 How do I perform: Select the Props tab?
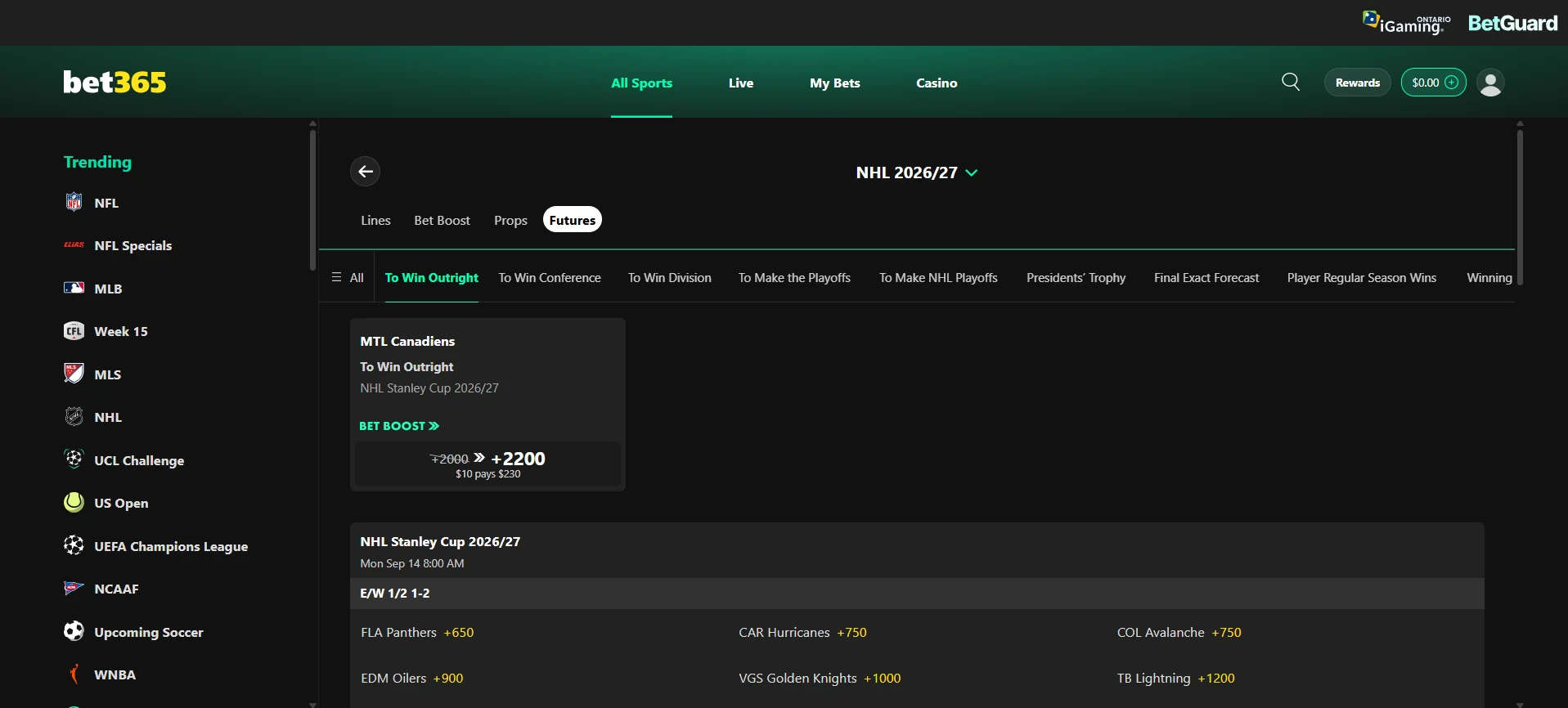510,220
